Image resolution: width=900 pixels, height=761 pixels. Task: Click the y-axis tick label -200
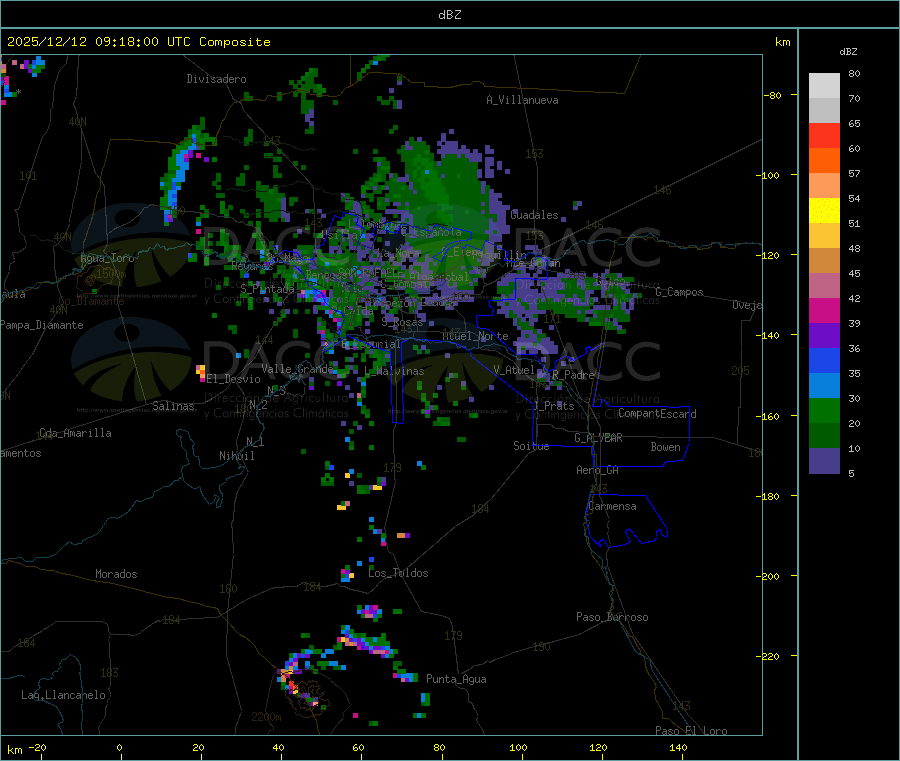tap(767, 577)
